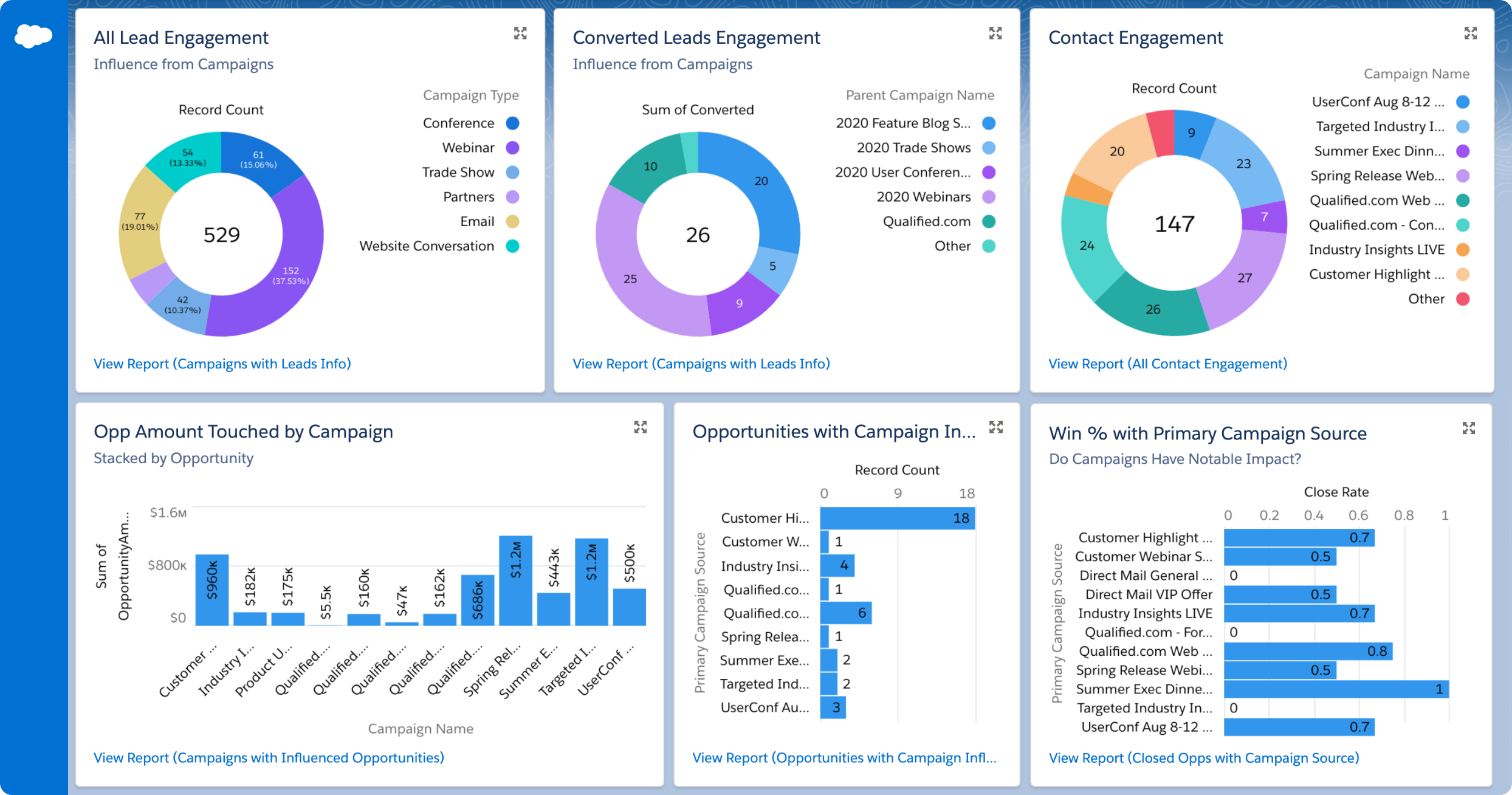Click the $500K UserConf bar
The image size is (1512, 795).
(630, 607)
